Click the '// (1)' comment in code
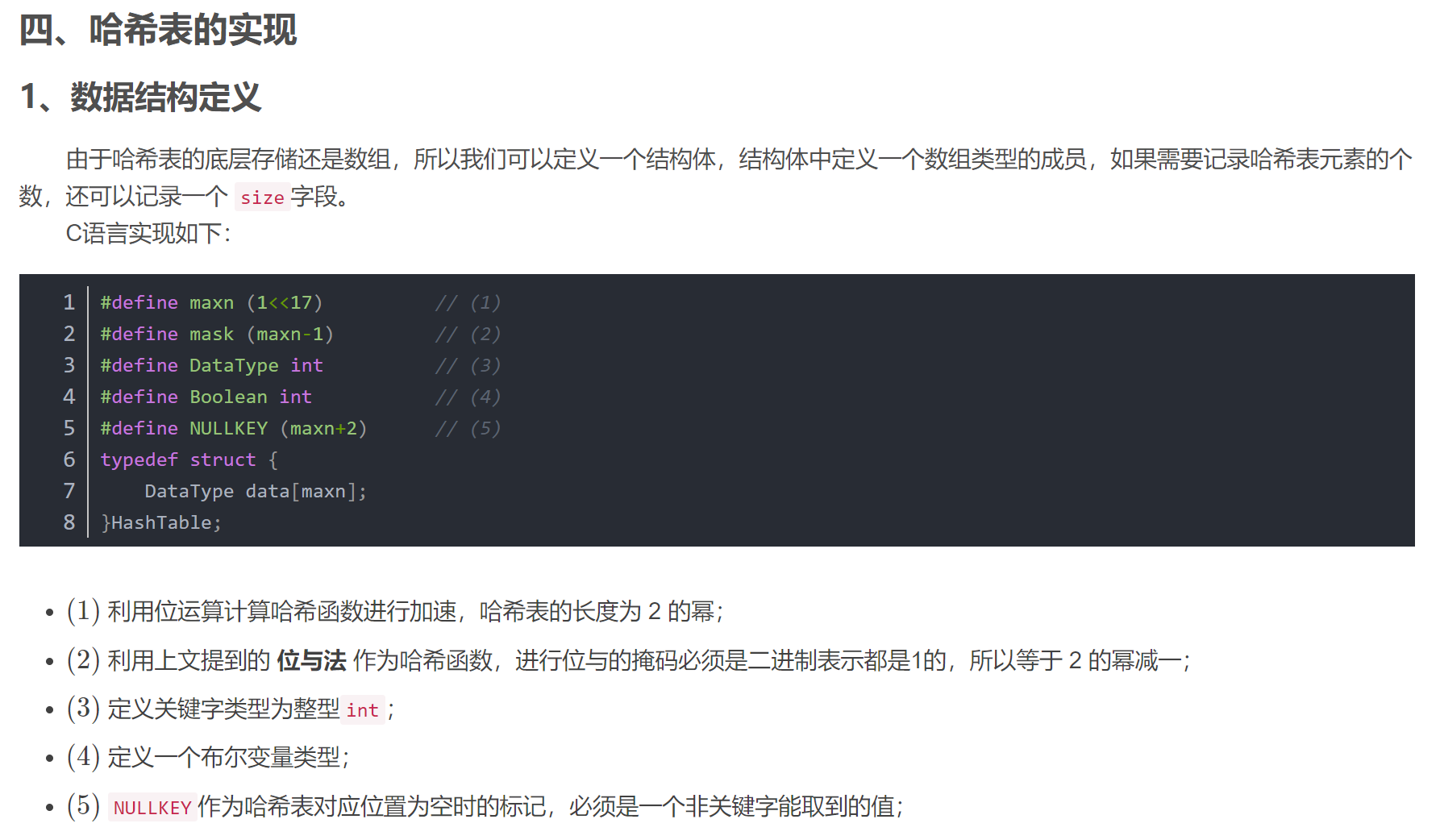This screenshot has height=840, width=1440. [x=468, y=302]
